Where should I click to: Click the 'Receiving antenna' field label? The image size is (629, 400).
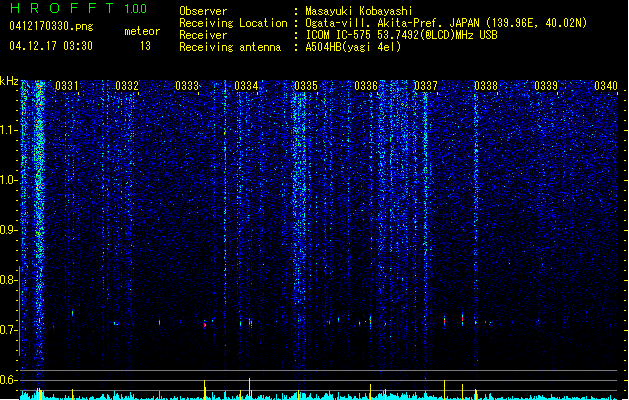pos(230,47)
